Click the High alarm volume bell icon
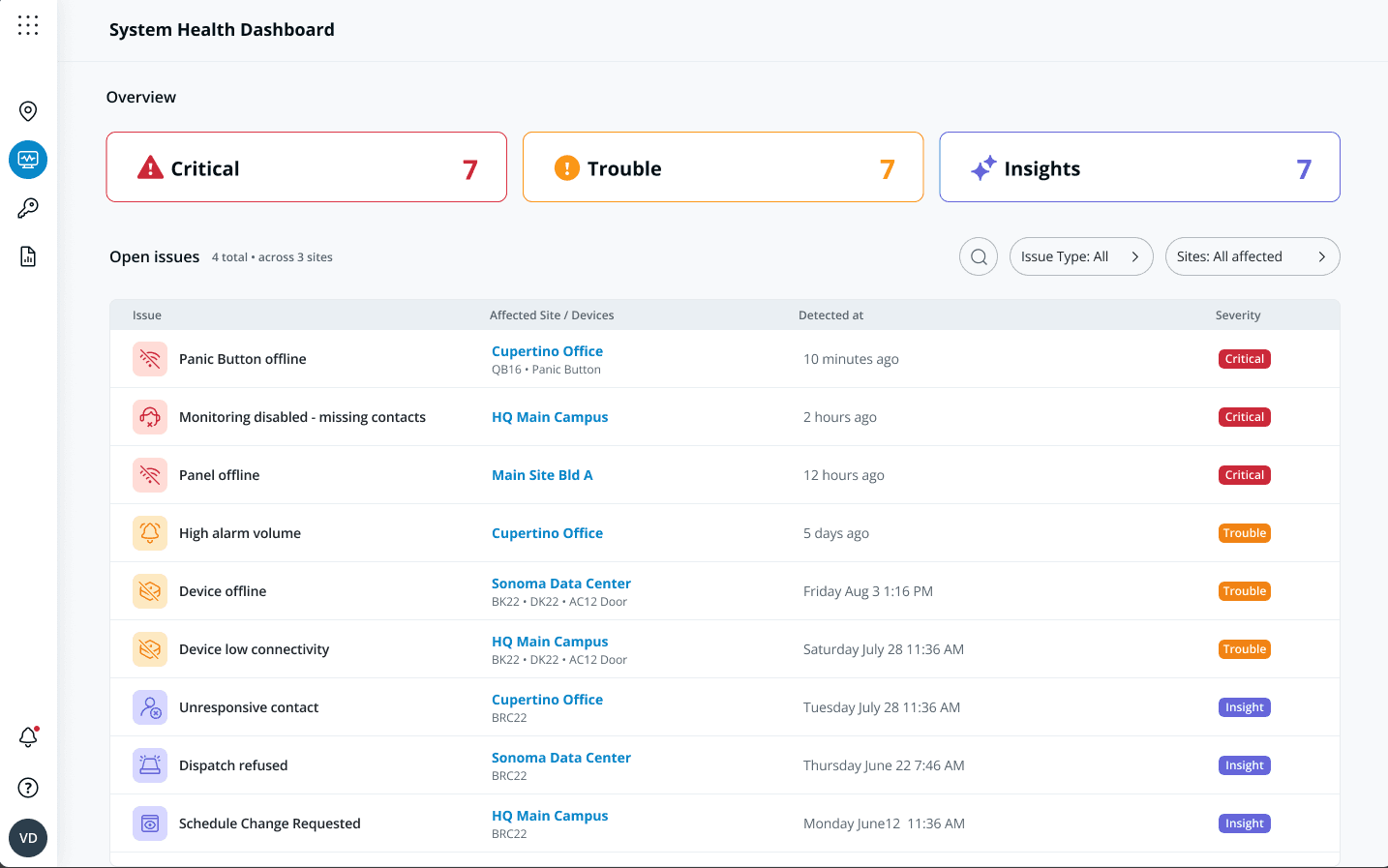Viewport: 1388px width, 868px height. tap(150, 533)
